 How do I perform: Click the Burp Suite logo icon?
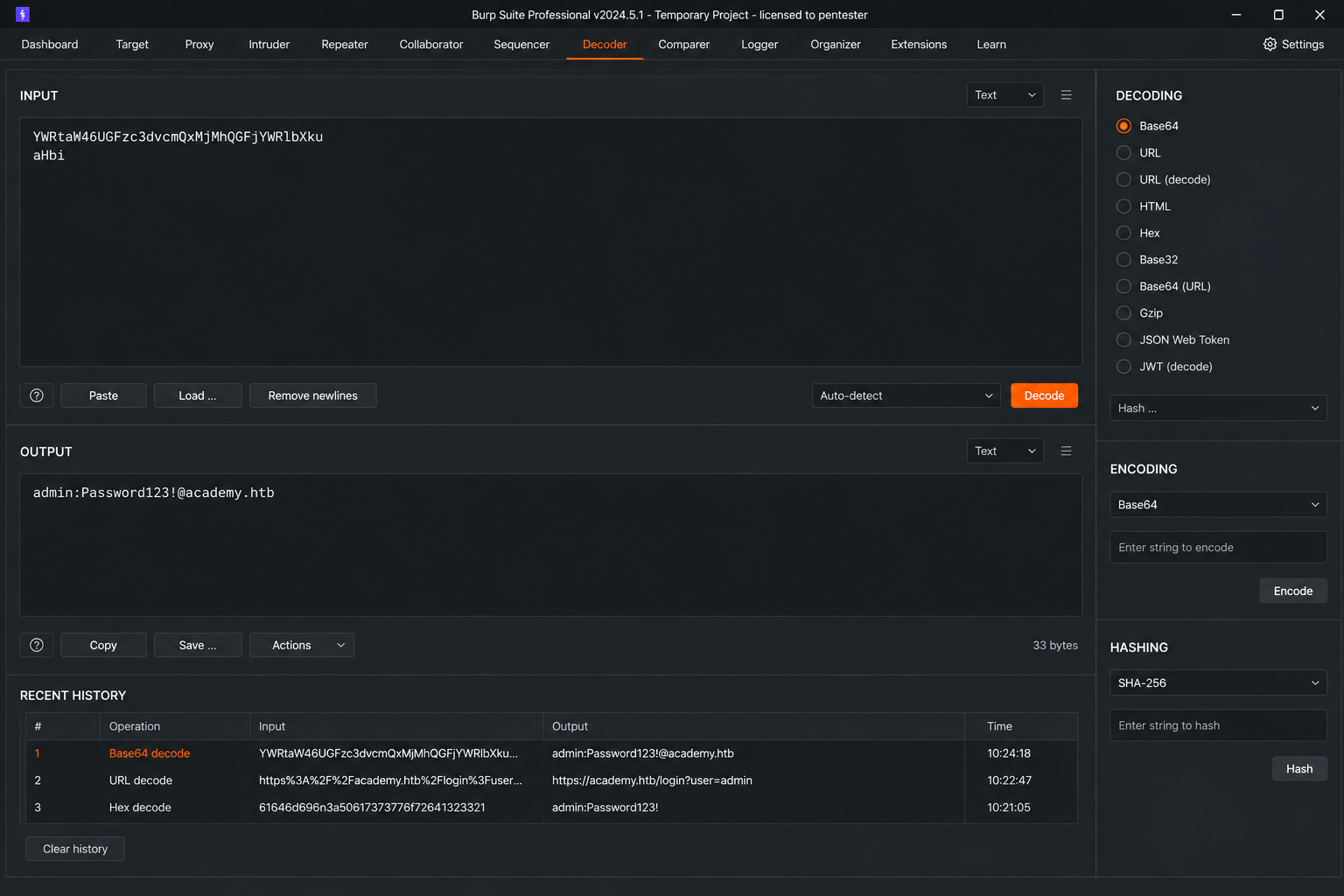23,14
